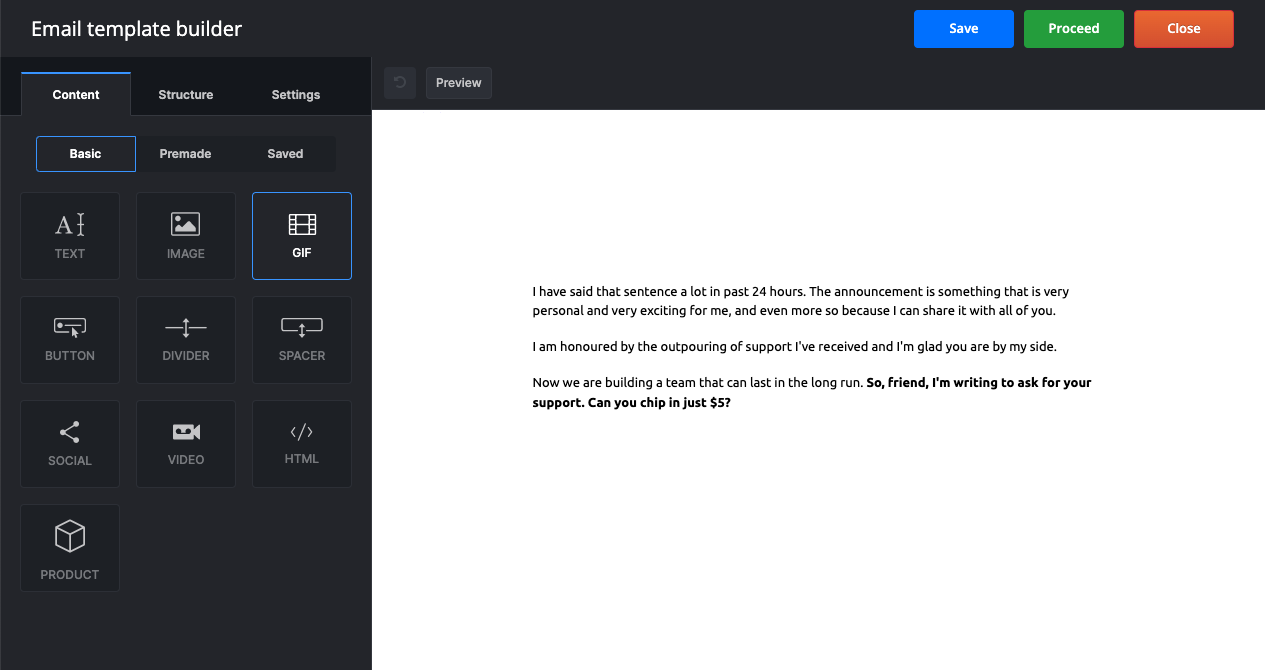This screenshot has width=1265, height=670.
Task: Select the Social content block
Action: click(x=70, y=444)
